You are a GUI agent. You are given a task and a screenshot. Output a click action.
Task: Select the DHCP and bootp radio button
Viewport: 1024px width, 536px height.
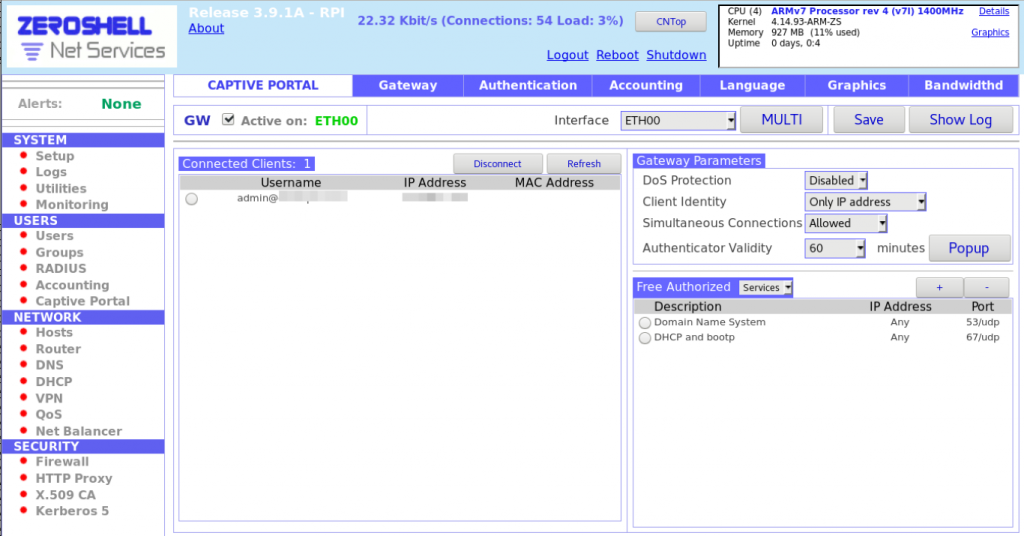pos(645,338)
